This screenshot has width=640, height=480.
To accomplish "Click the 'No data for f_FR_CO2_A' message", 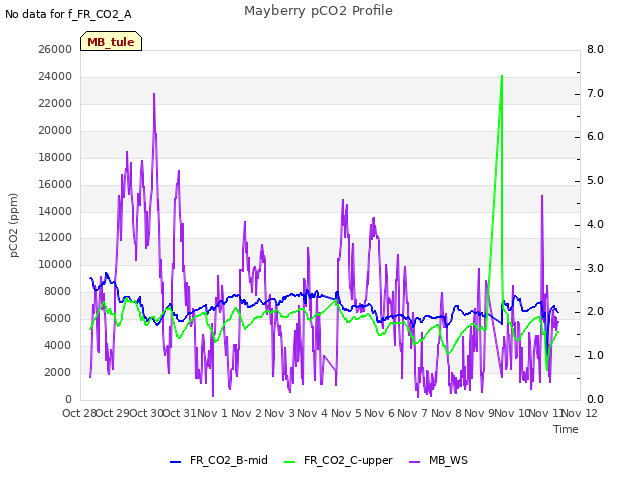I will pyautogui.click(x=68, y=14).
